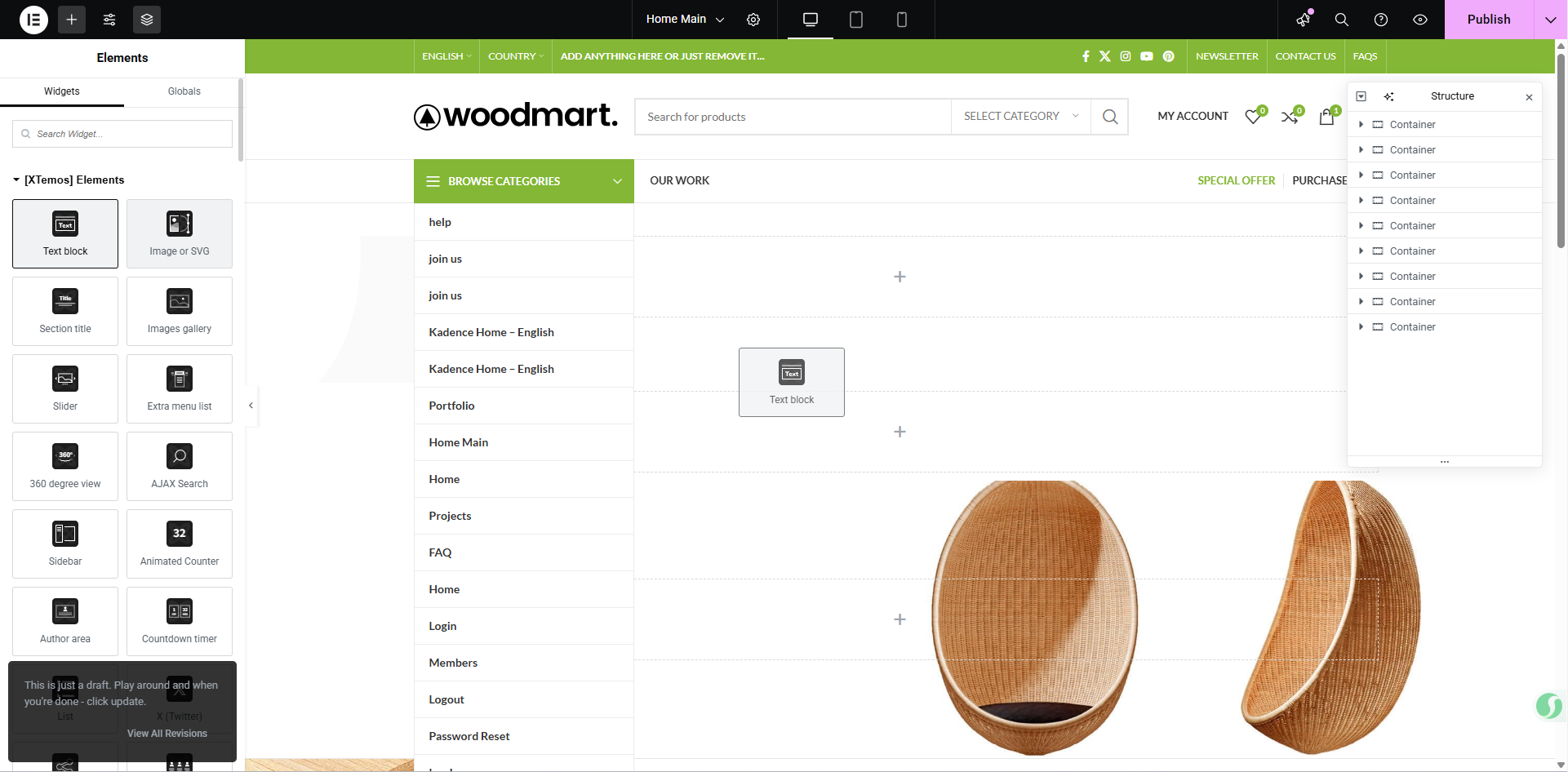
Task: Click the Instagram icon in the top bar
Action: coord(1126,56)
